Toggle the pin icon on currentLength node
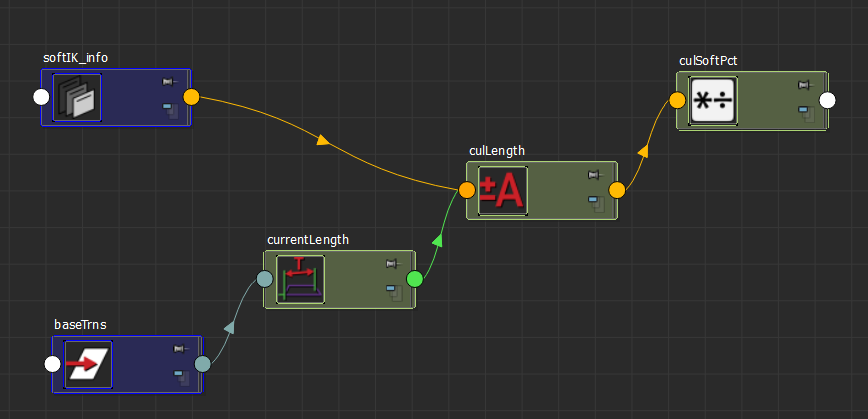868x419 pixels. [x=392, y=264]
